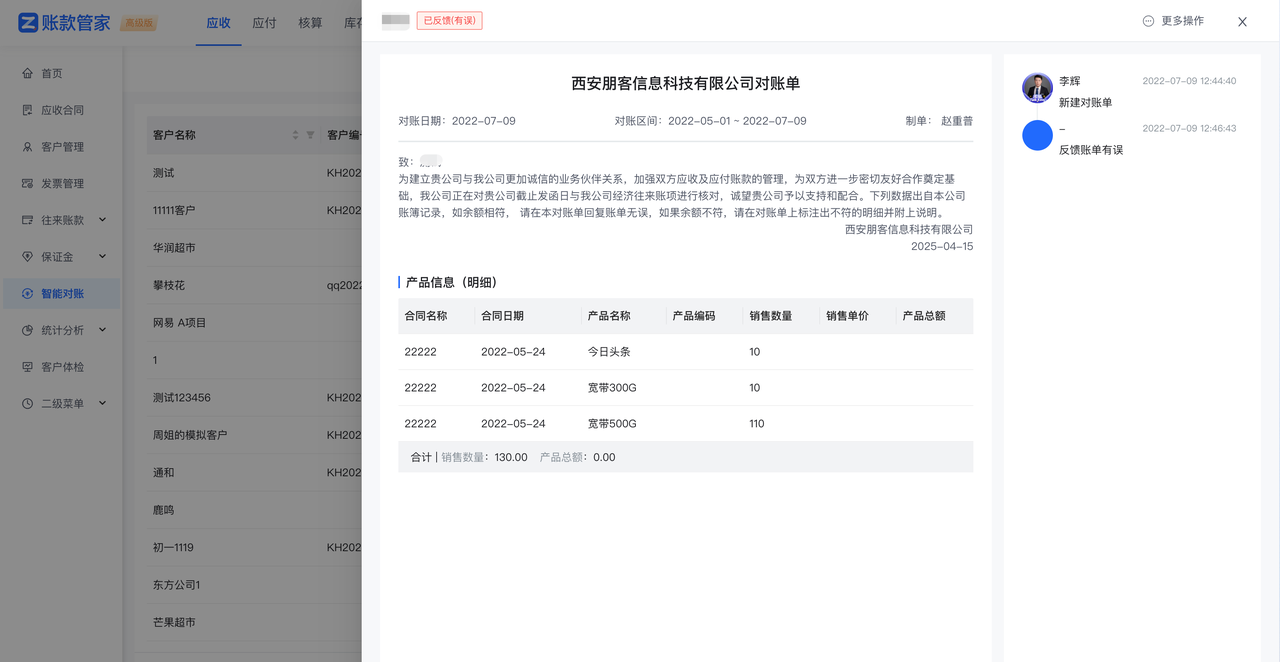Switch to the 核算 tab
The height and width of the screenshot is (662, 1280).
tap(310, 23)
